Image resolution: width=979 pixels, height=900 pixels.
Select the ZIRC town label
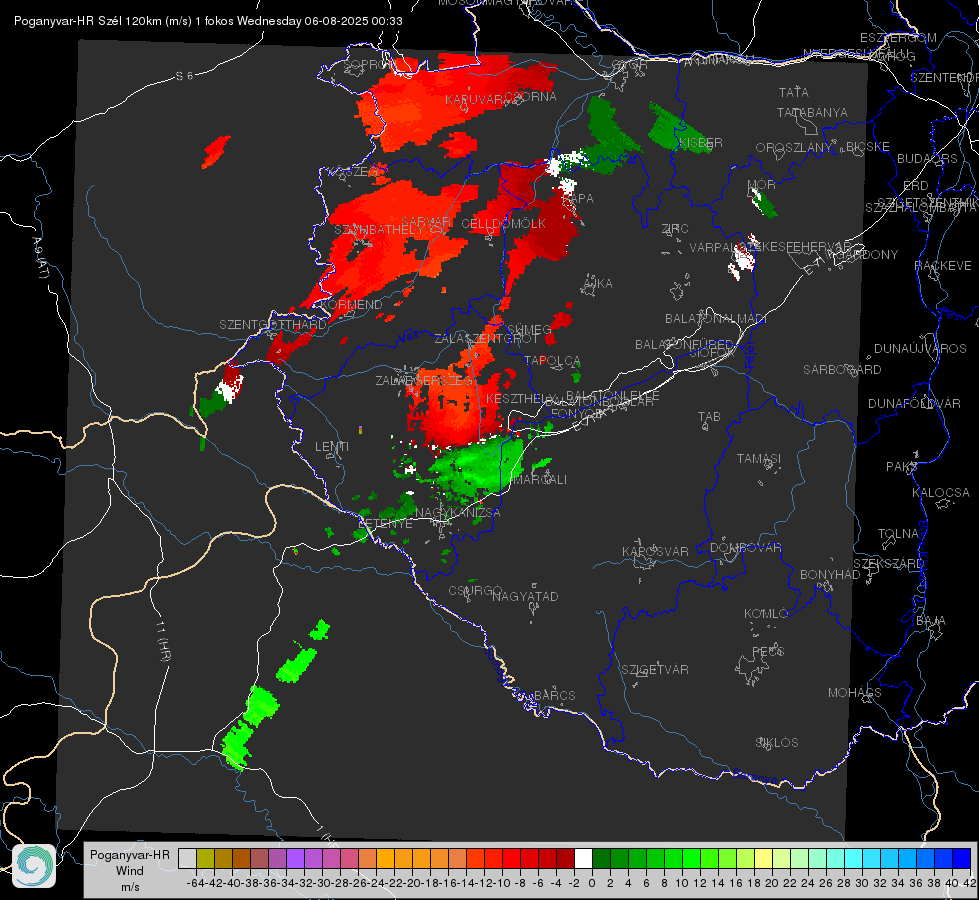(675, 229)
